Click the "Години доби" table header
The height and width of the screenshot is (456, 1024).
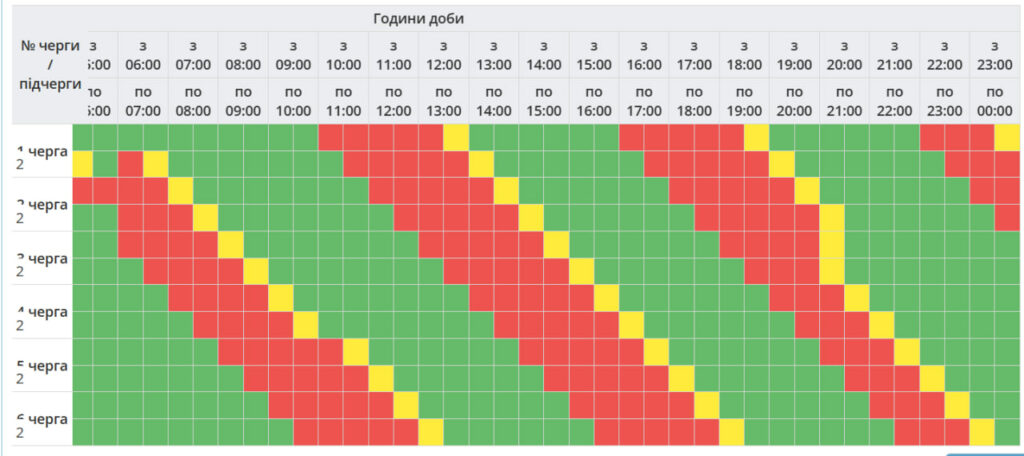coord(418,19)
